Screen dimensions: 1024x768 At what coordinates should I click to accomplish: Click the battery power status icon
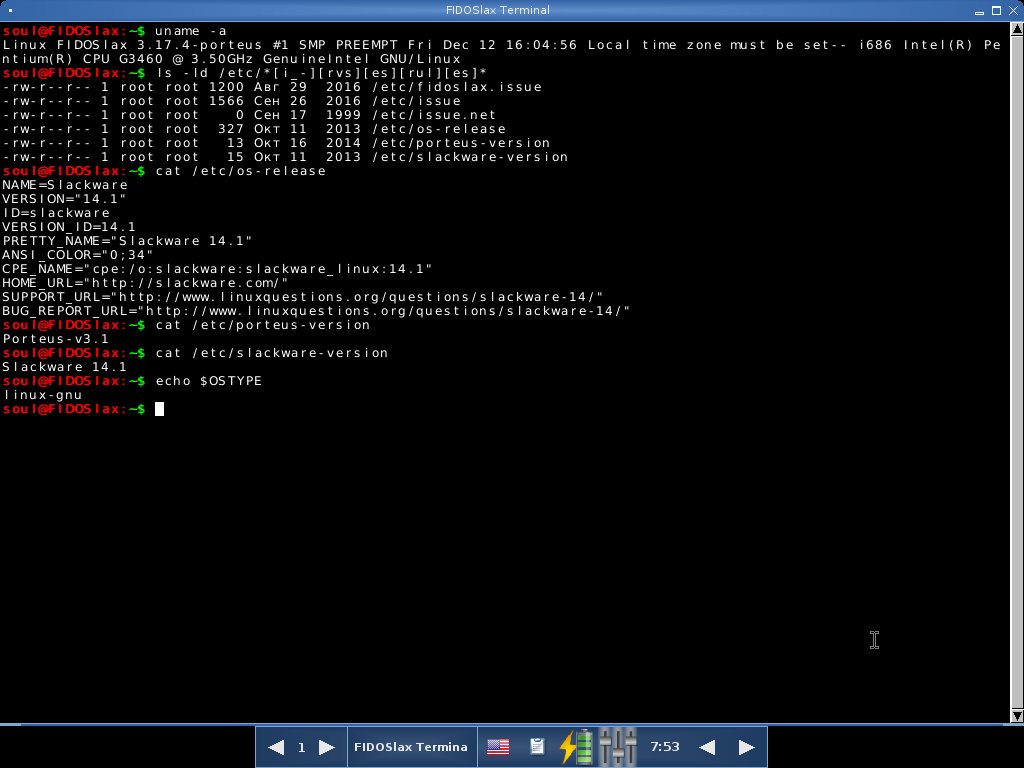pos(577,746)
